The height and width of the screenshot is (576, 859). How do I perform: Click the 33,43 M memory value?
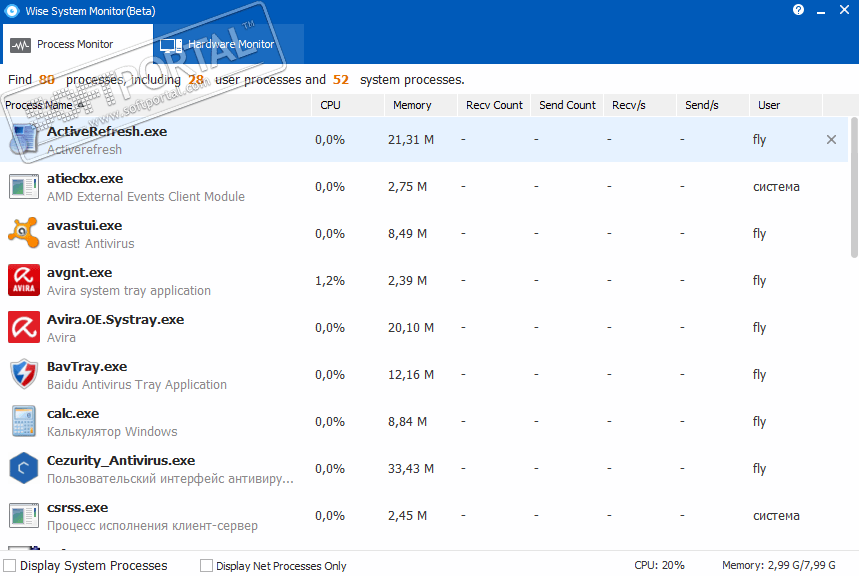coord(411,469)
